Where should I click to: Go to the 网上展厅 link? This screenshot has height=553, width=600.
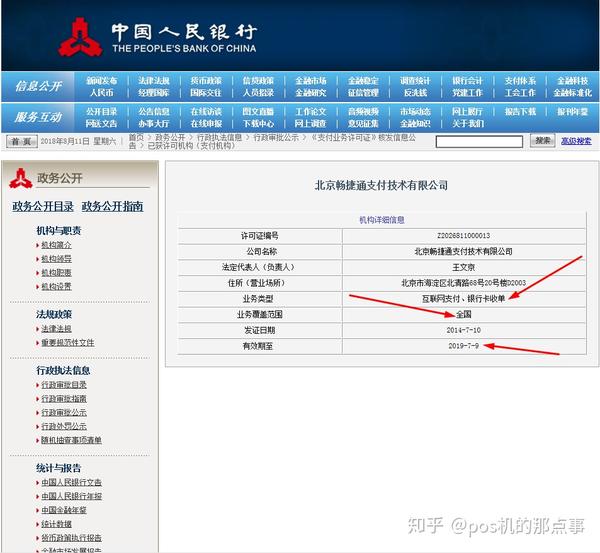[x=468, y=112]
